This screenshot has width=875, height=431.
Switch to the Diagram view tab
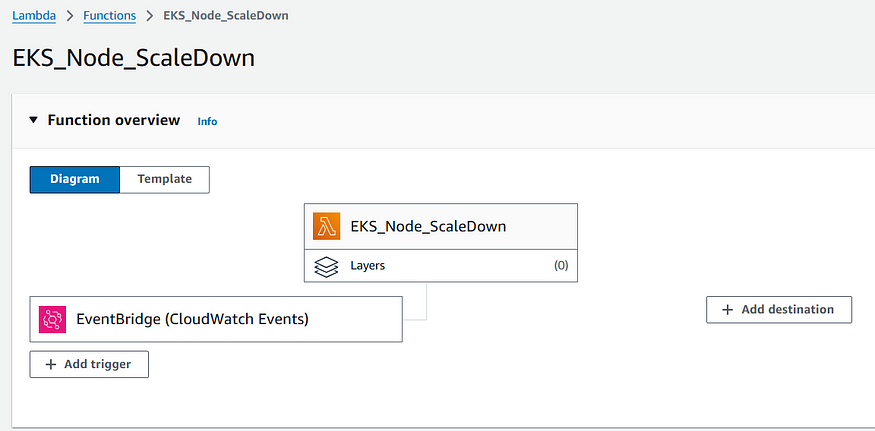pyautogui.click(x=75, y=180)
